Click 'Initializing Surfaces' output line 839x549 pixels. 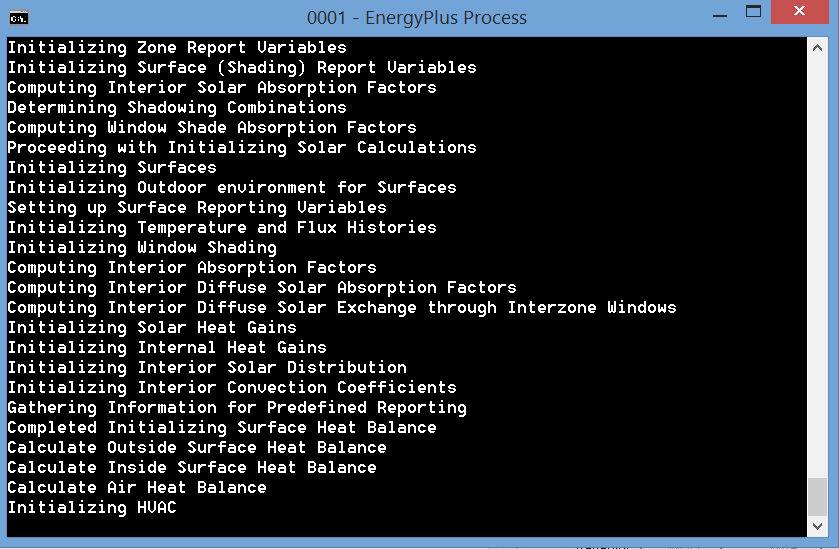111,167
